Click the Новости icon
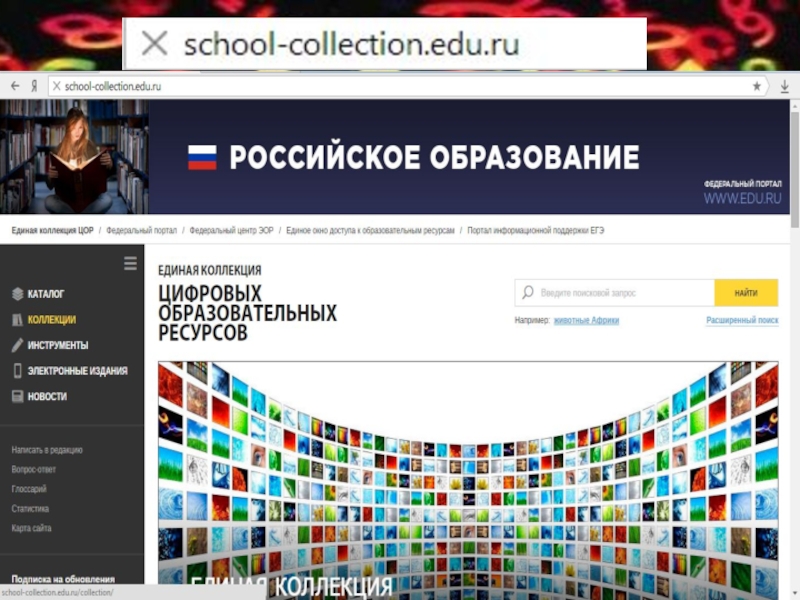The height and width of the screenshot is (600, 800). (17, 396)
